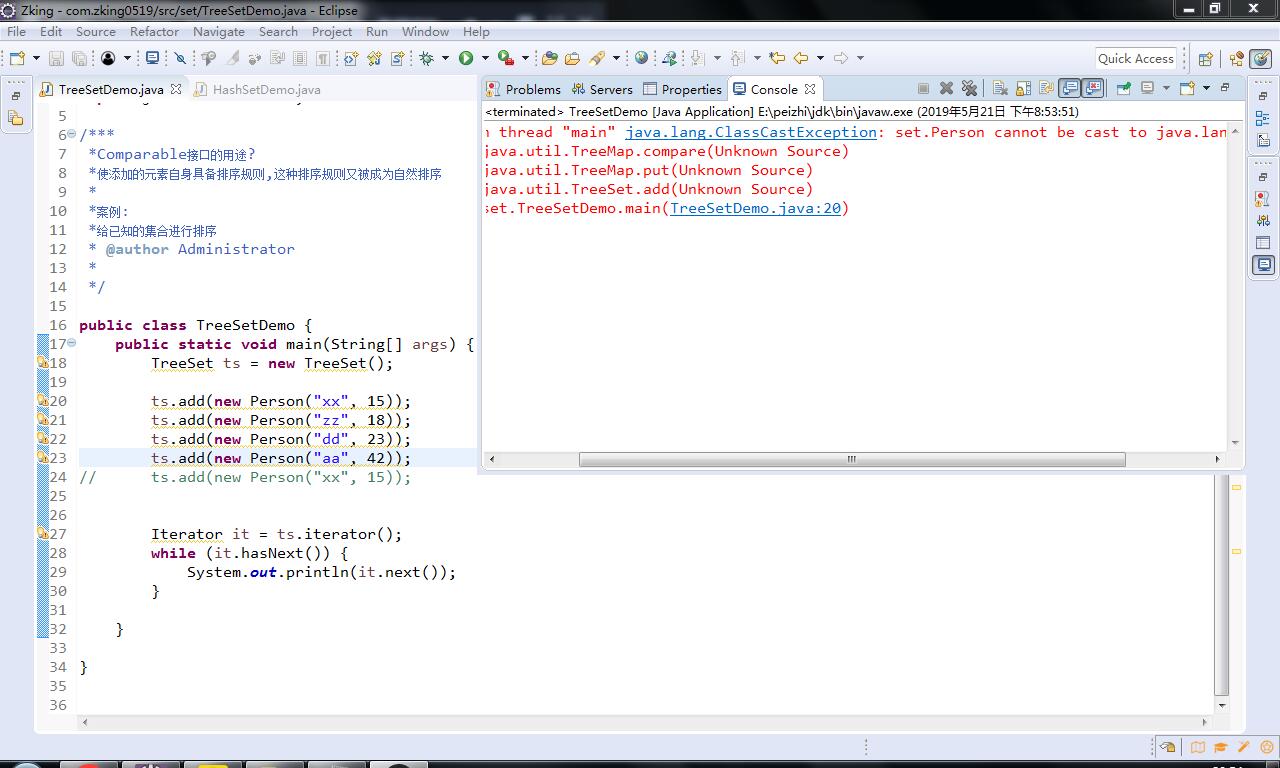Open the New wizard dropdown arrow

pos(37,58)
